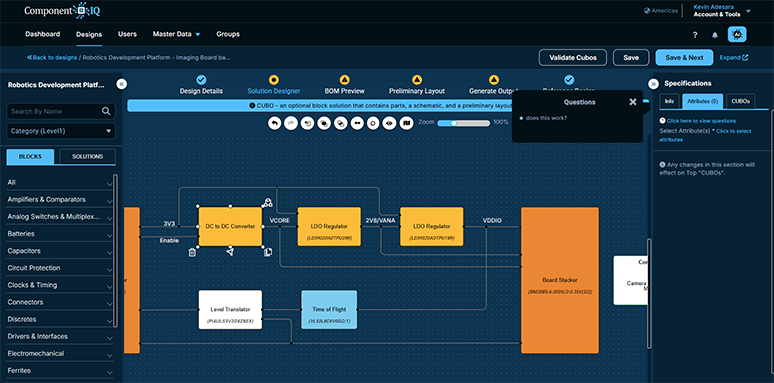Open the notifications bell
Screen dimensions: 774x383
(x=715, y=35)
